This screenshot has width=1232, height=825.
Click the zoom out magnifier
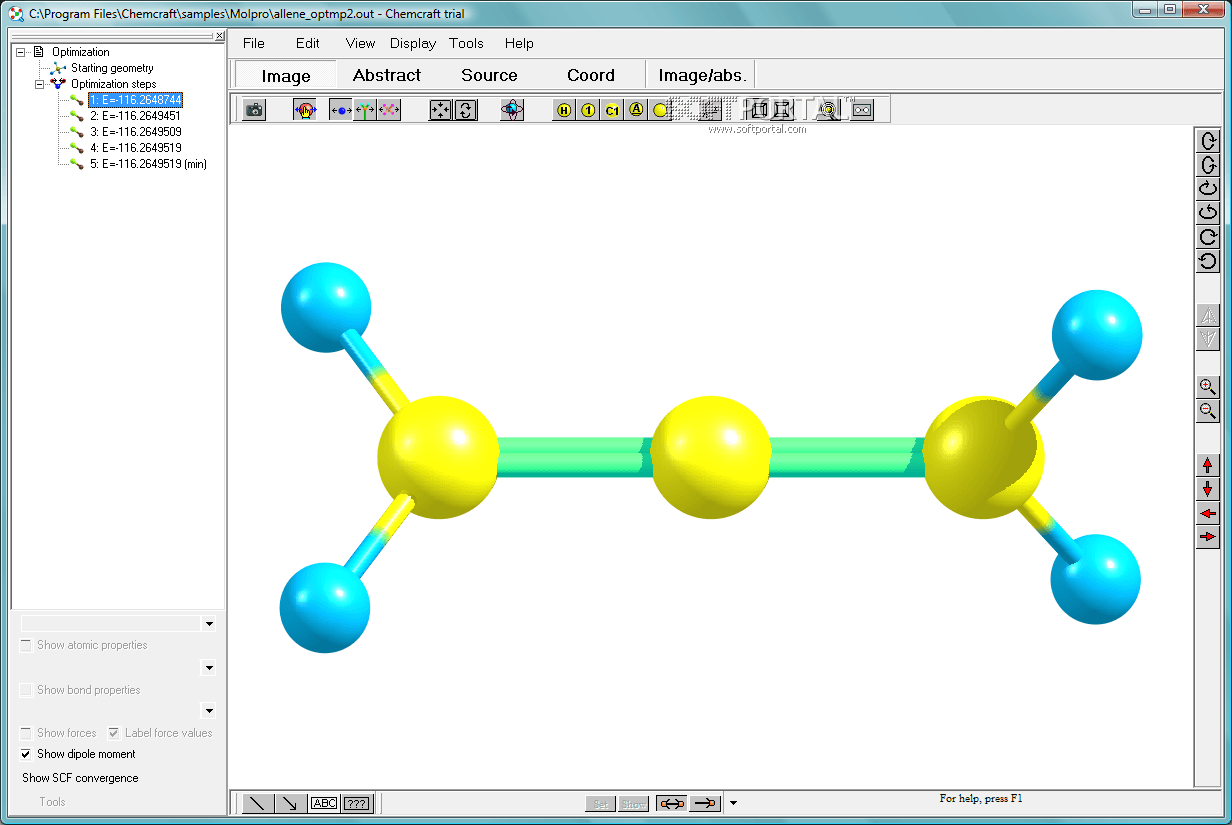(1208, 411)
